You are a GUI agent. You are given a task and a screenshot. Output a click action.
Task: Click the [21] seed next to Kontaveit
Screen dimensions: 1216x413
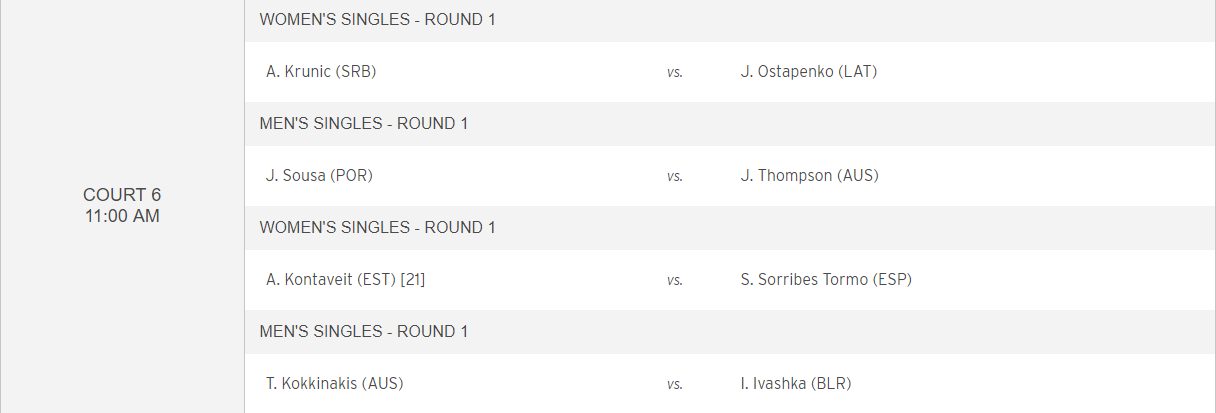[x=413, y=279]
